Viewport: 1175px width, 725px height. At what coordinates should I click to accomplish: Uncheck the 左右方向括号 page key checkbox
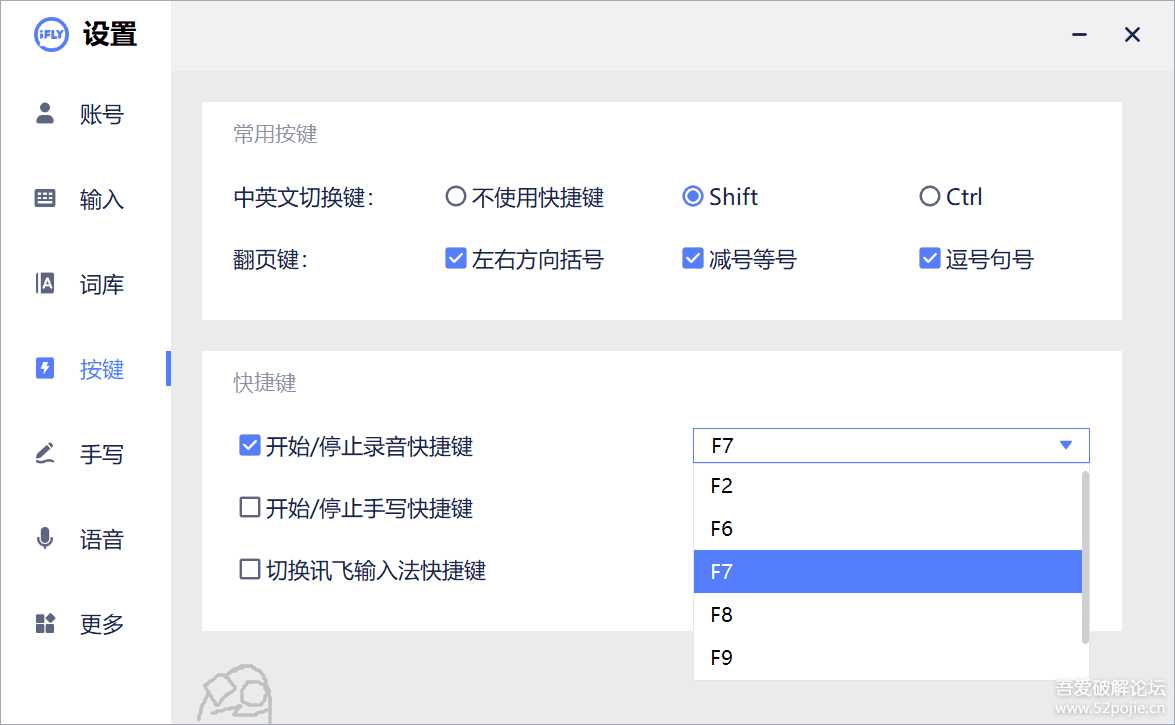[x=456, y=259]
